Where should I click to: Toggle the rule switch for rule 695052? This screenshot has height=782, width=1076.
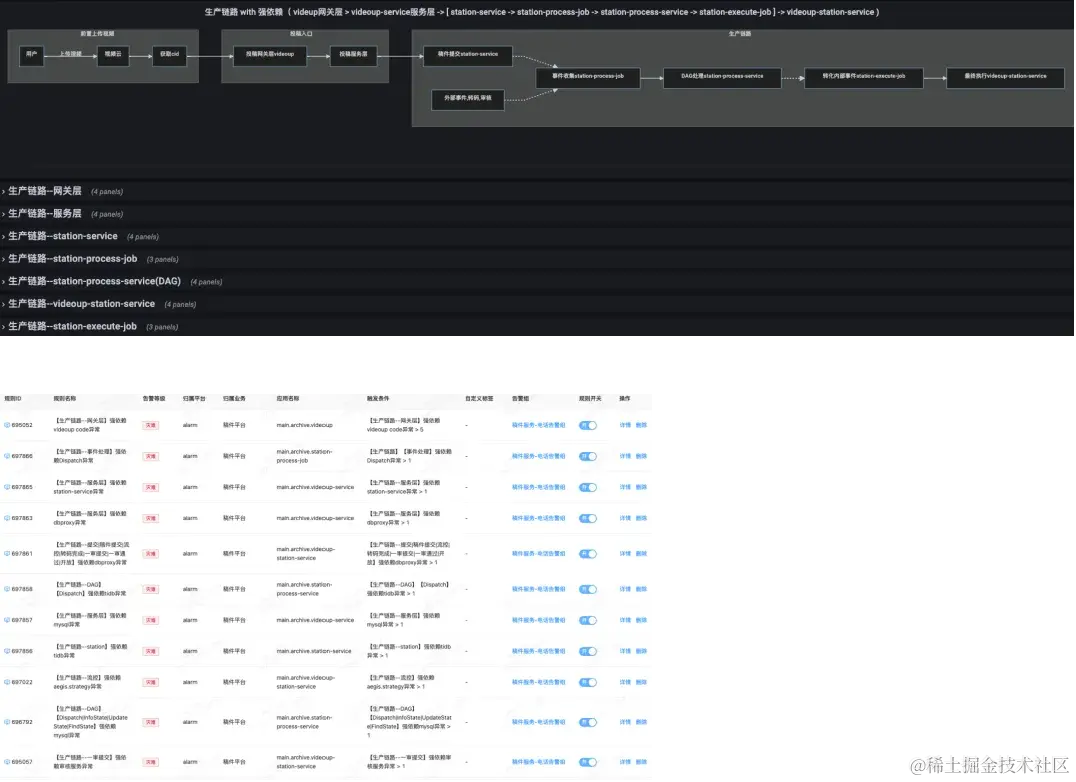[588, 425]
